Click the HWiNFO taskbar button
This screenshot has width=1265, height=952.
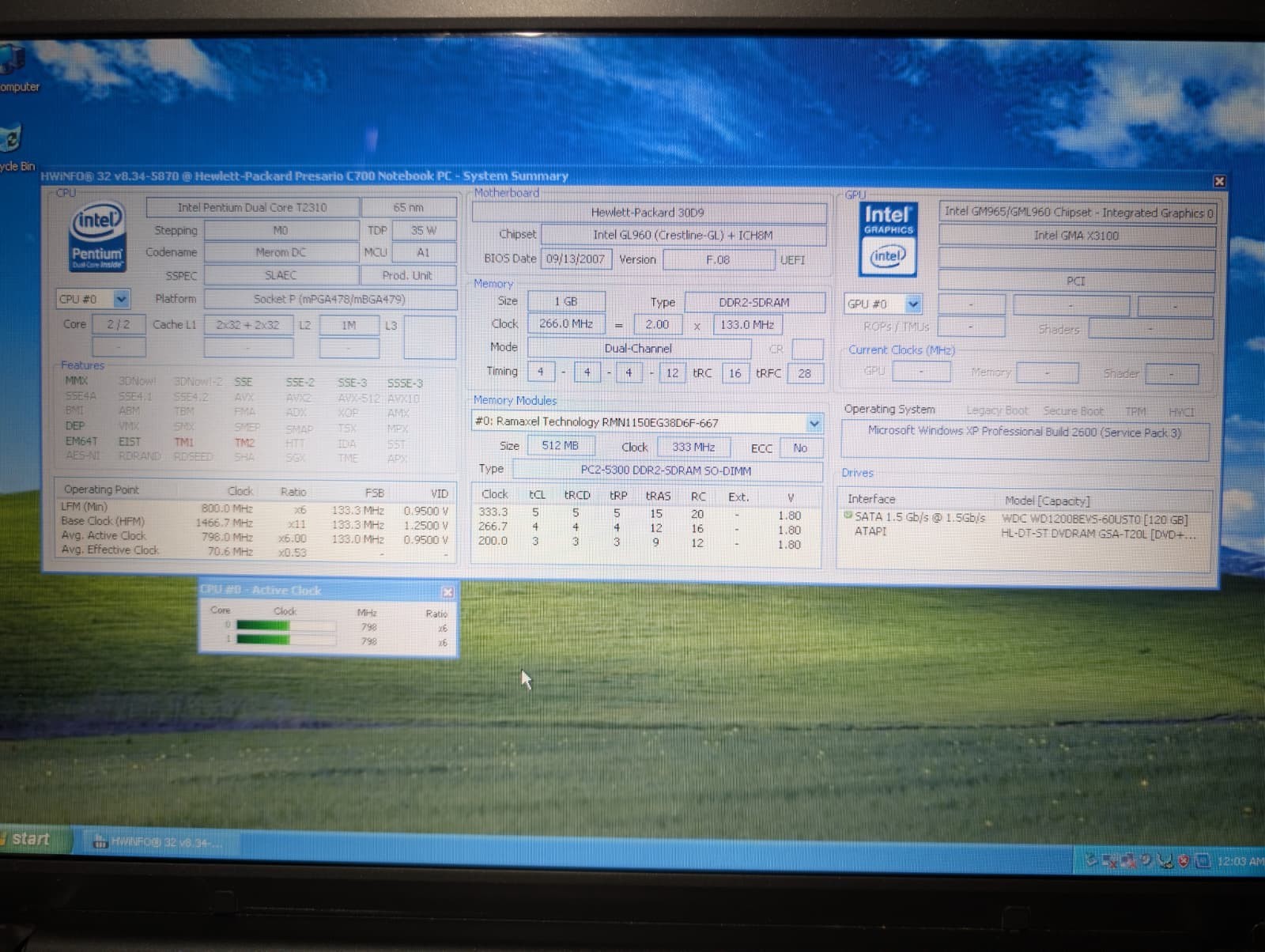tap(160, 843)
